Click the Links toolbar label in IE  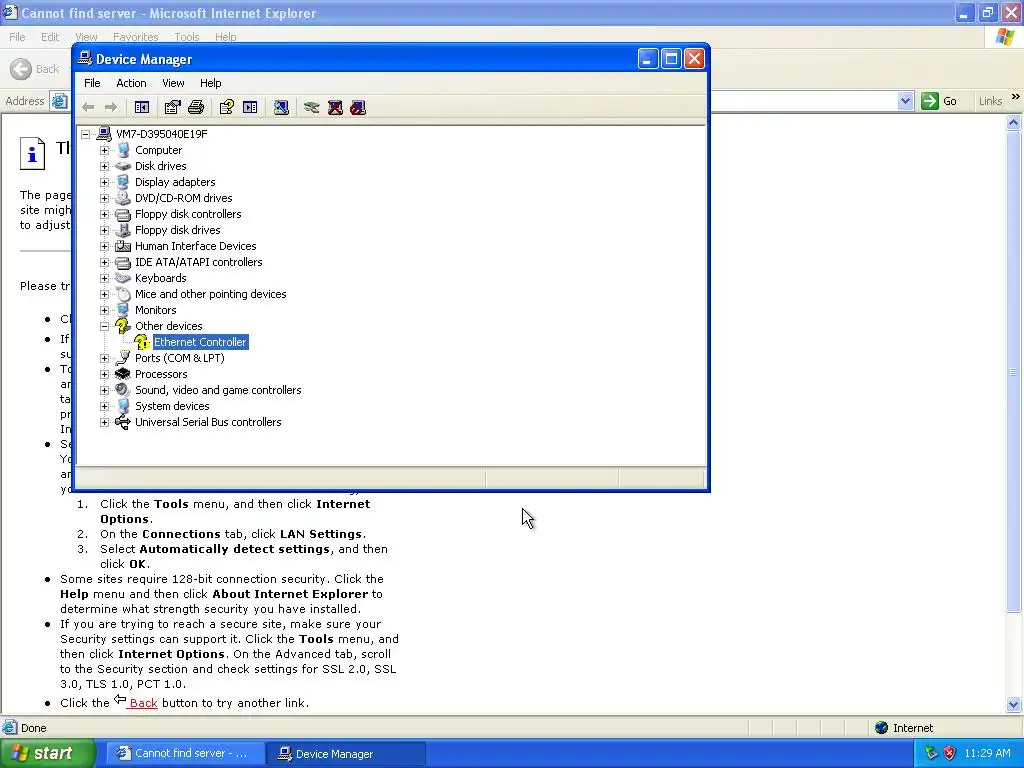[x=990, y=101]
